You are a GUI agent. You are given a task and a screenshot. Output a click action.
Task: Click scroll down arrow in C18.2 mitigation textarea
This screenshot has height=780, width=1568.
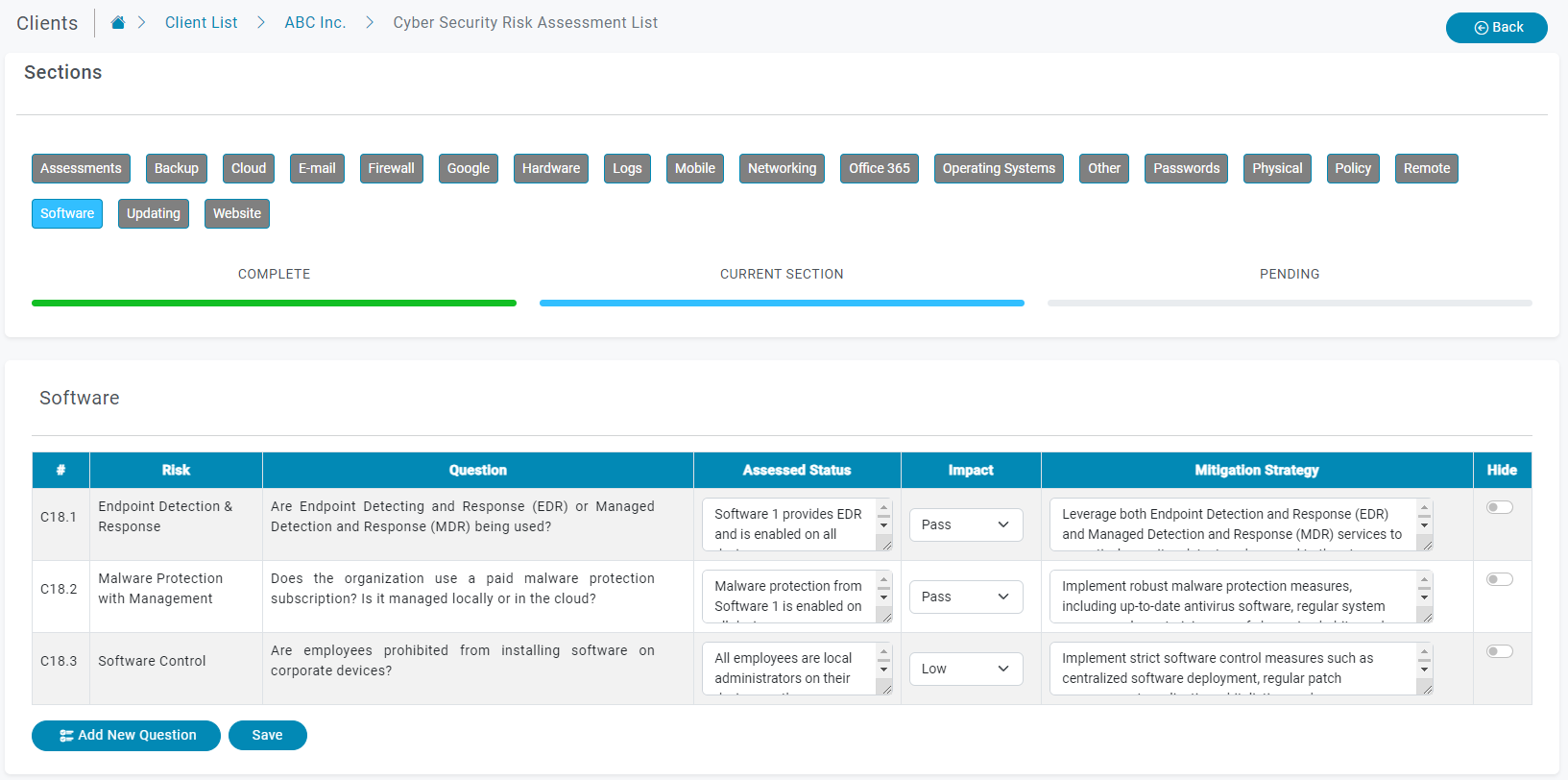tap(1425, 597)
